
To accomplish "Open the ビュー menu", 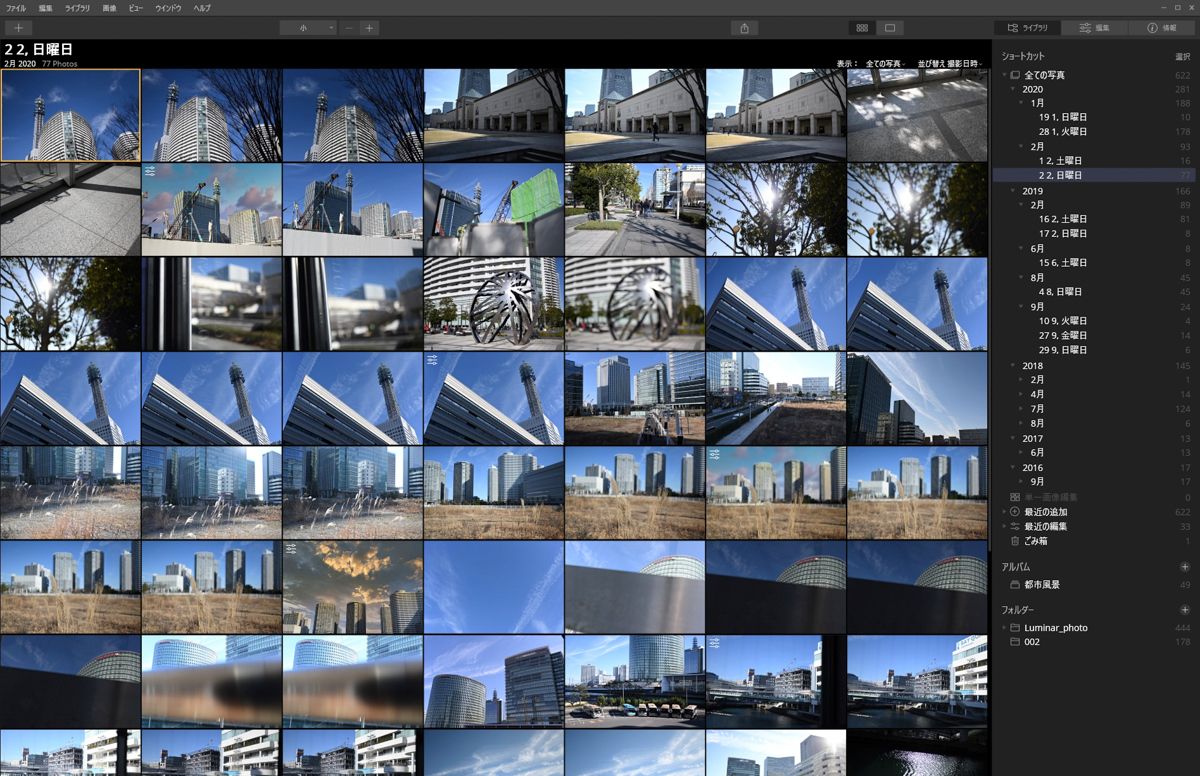I will coord(136,8).
